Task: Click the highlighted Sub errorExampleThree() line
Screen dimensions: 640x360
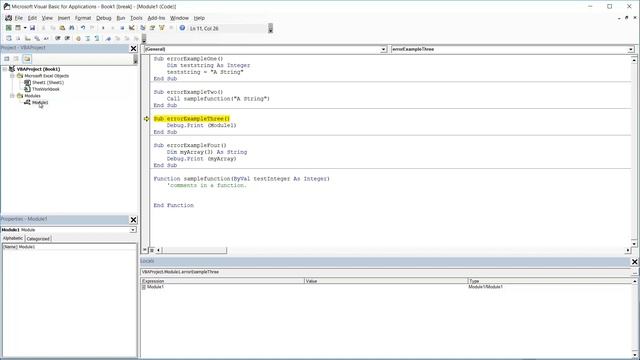Action: click(x=192, y=119)
